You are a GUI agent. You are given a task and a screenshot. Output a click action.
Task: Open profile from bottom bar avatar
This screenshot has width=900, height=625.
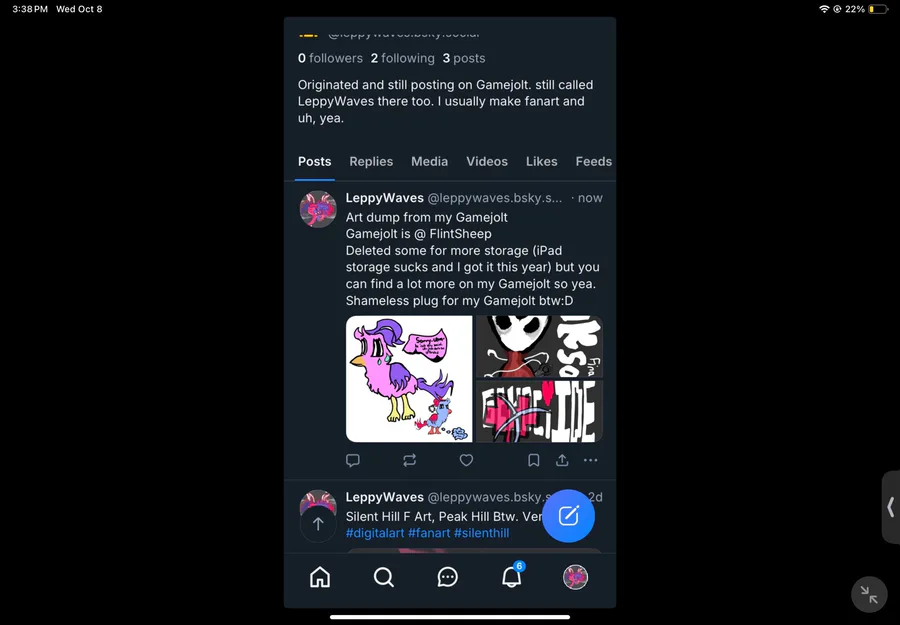pyautogui.click(x=575, y=577)
